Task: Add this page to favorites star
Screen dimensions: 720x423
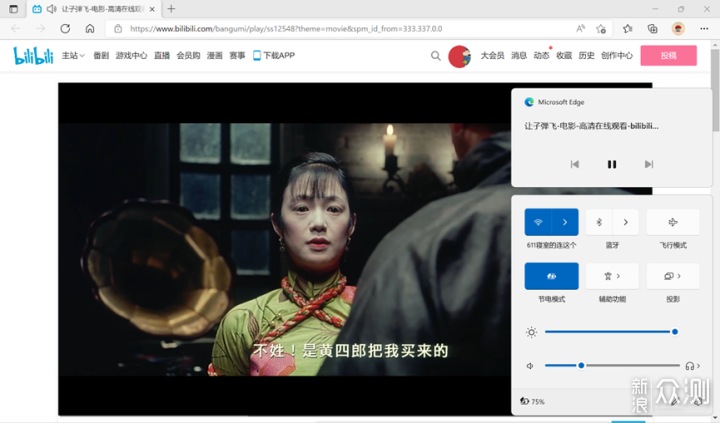Action: click(x=601, y=28)
